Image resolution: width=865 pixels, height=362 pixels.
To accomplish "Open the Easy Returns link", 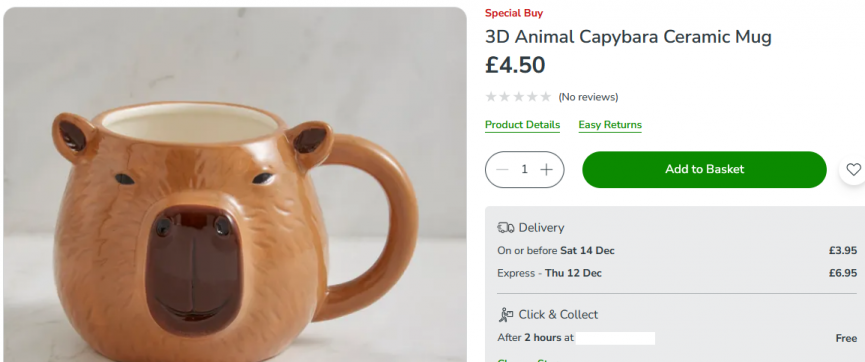I will click(610, 125).
